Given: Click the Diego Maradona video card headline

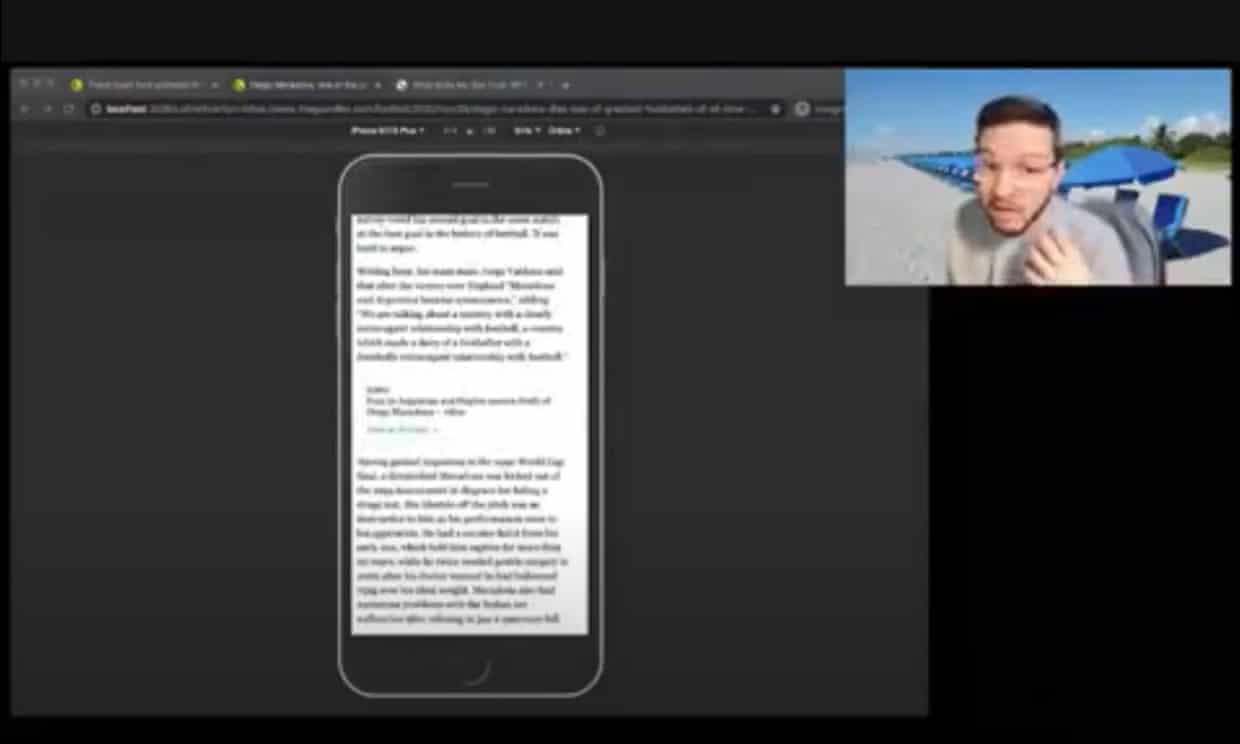Looking at the screenshot, I should click(457, 406).
